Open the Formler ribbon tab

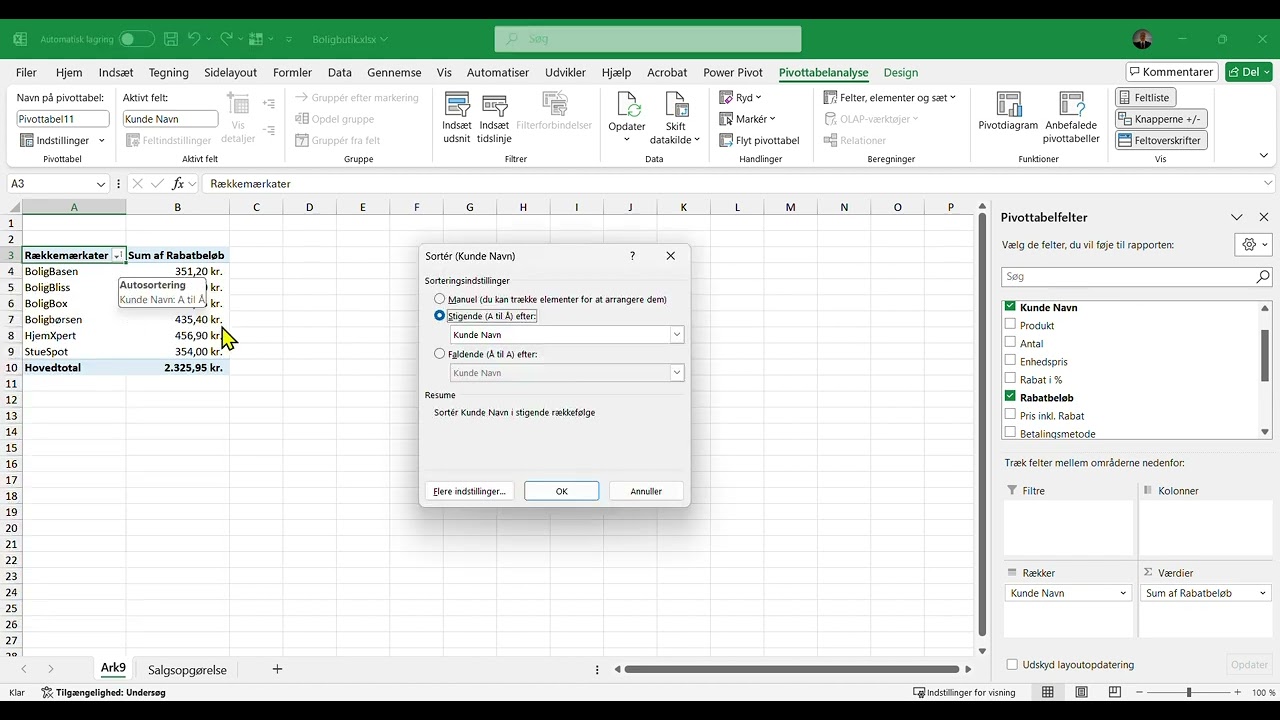pyautogui.click(x=293, y=73)
